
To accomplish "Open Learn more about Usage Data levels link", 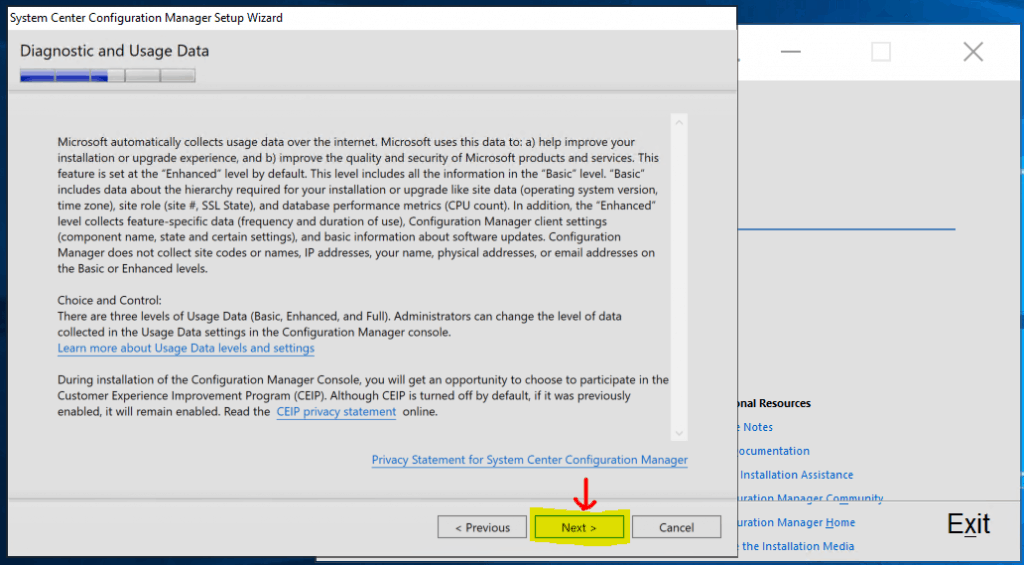I will (x=186, y=348).
